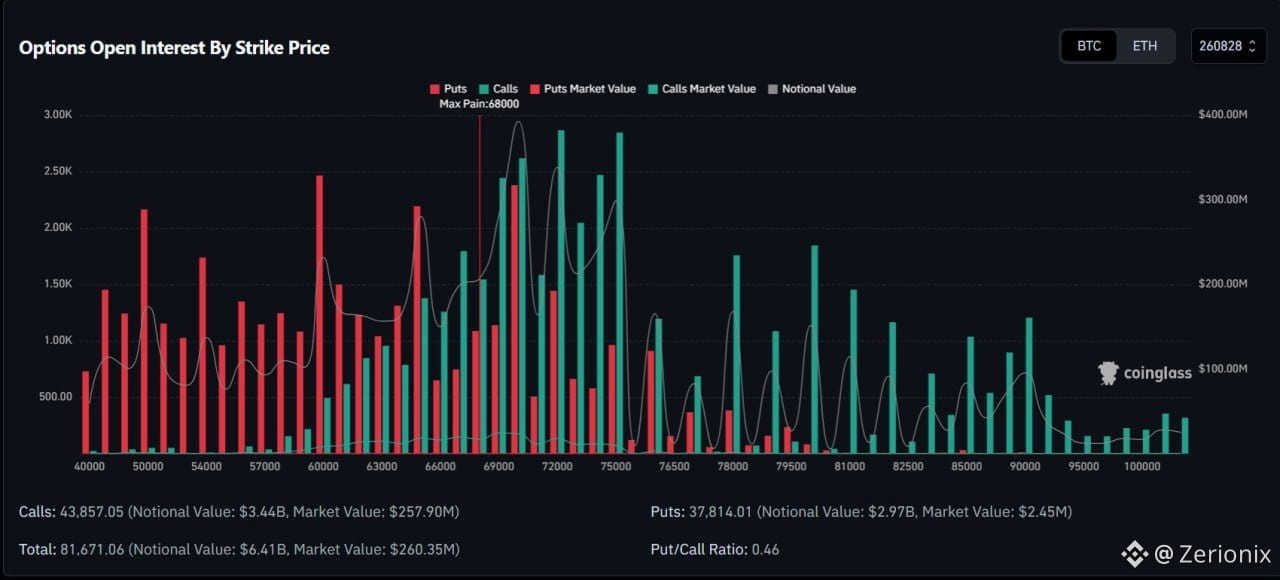
Task: Toggle the Puts Market Value legend series
Action: tap(583, 89)
